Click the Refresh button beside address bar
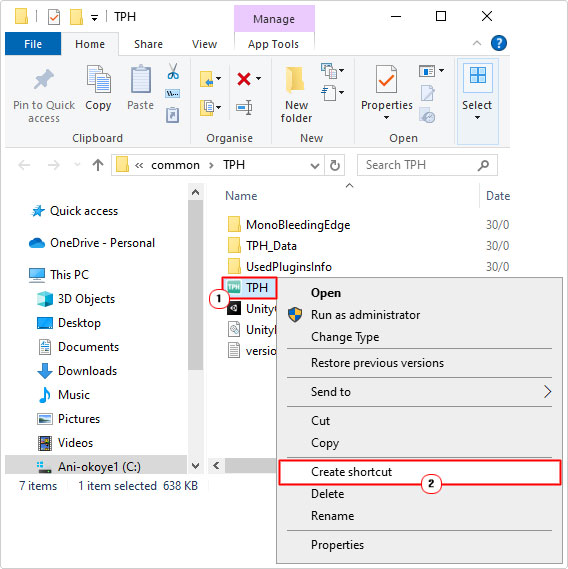 coord(335,165)
